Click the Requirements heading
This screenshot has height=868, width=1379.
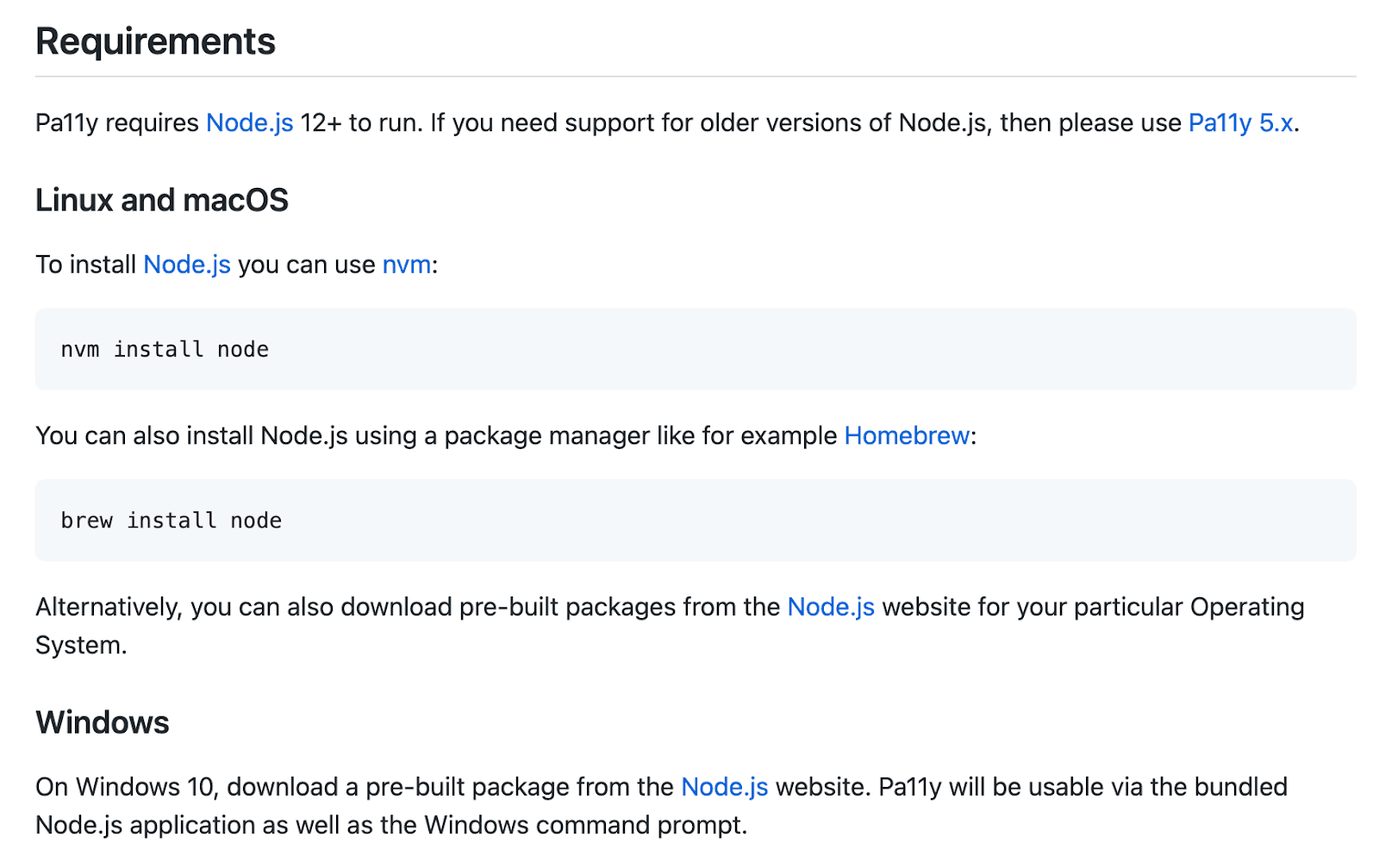click(155, 41)
